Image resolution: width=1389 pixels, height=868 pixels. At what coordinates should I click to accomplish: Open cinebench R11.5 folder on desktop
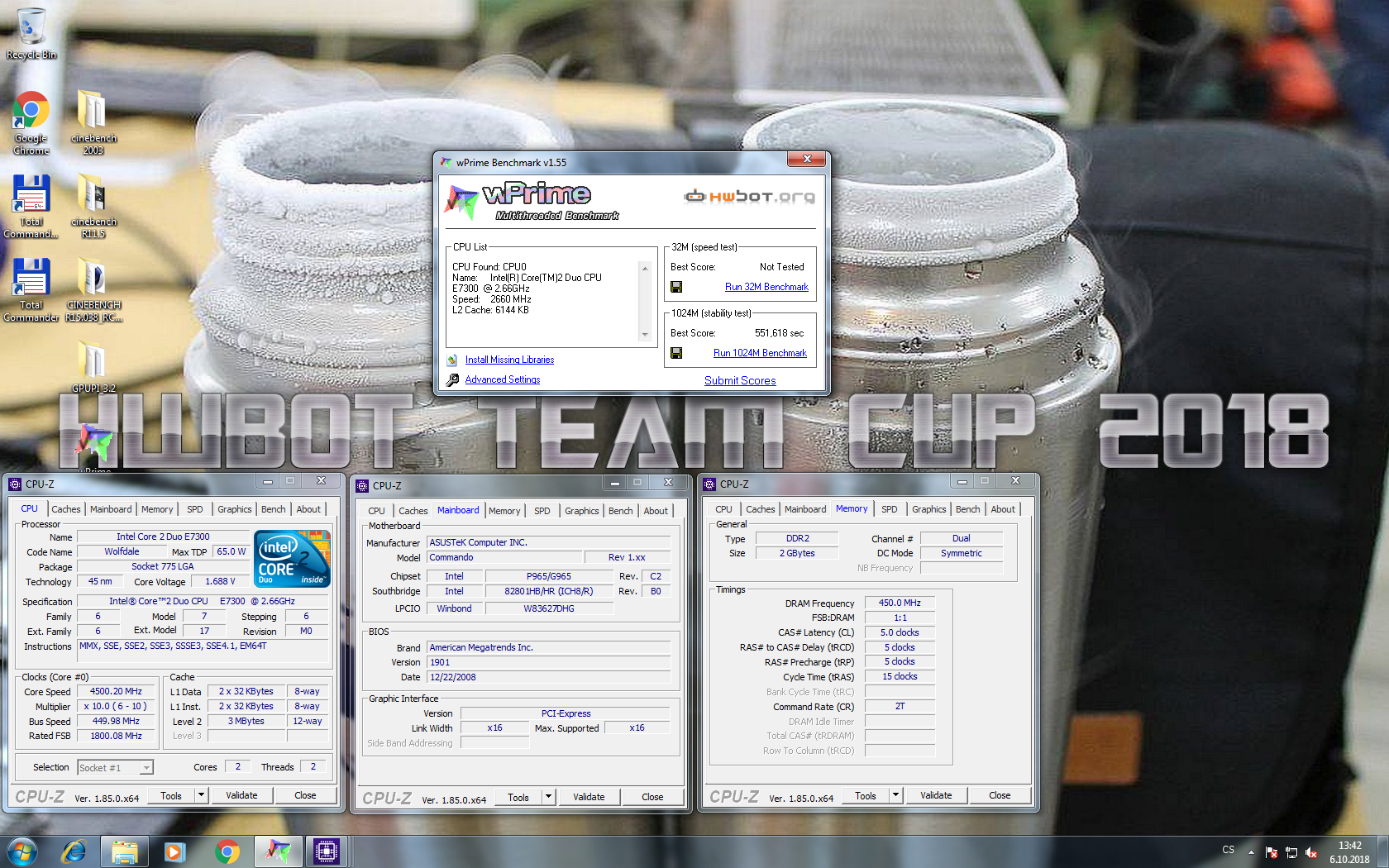93,206
